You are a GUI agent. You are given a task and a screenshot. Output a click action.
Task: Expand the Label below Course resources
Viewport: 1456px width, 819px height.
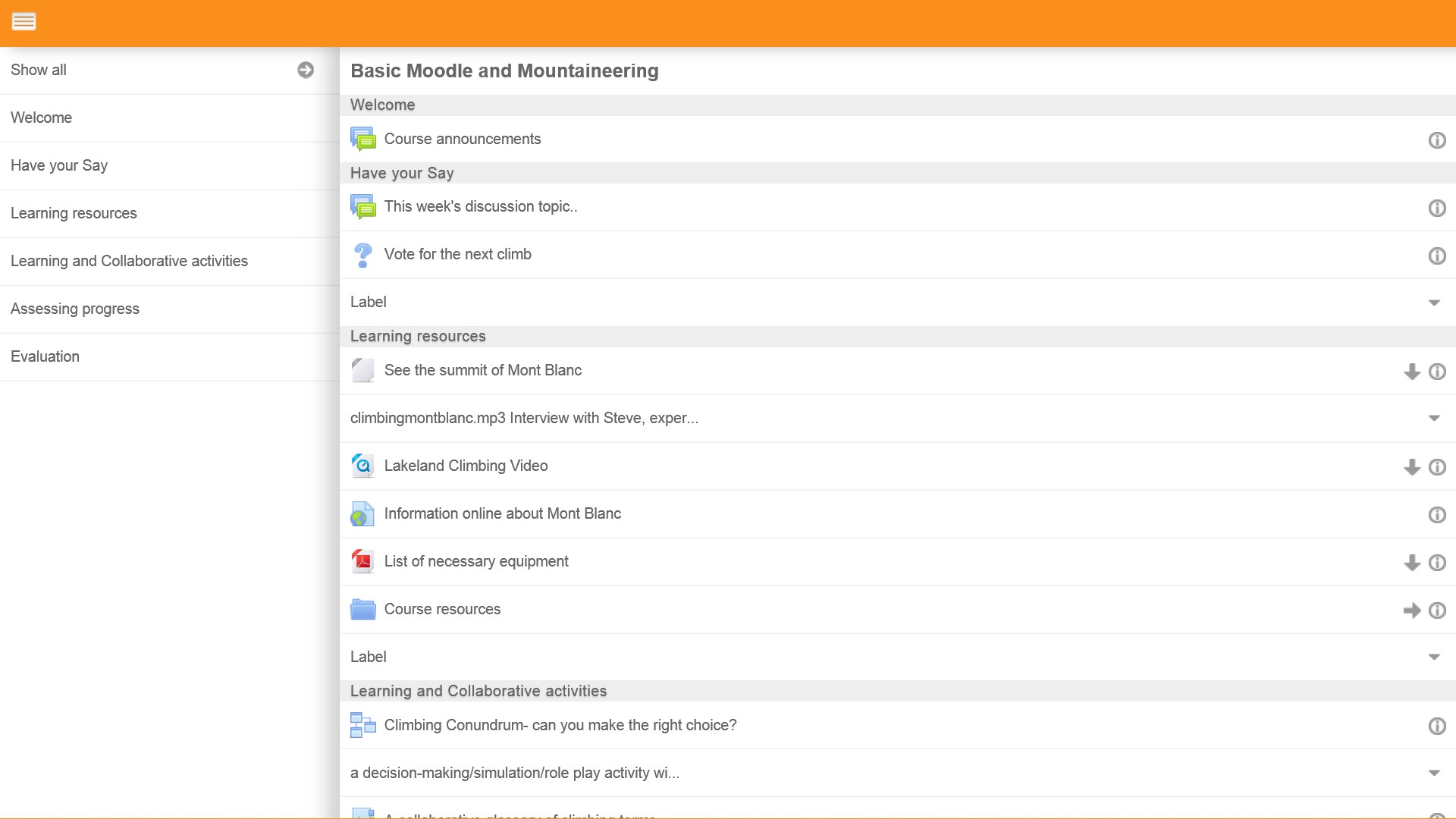(1433, 657)
